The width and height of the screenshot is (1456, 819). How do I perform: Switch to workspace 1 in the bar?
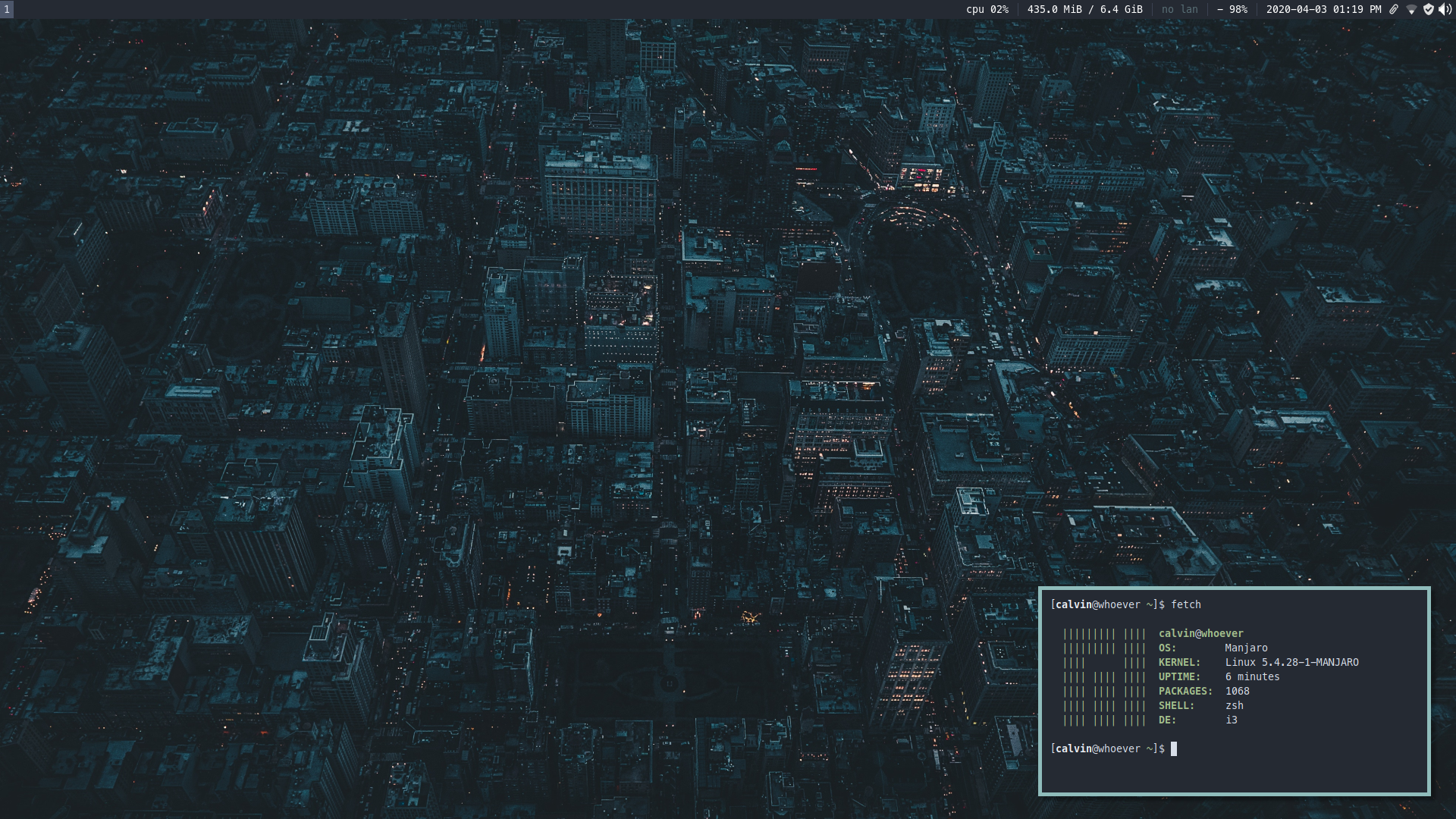(x=7, y=9)
